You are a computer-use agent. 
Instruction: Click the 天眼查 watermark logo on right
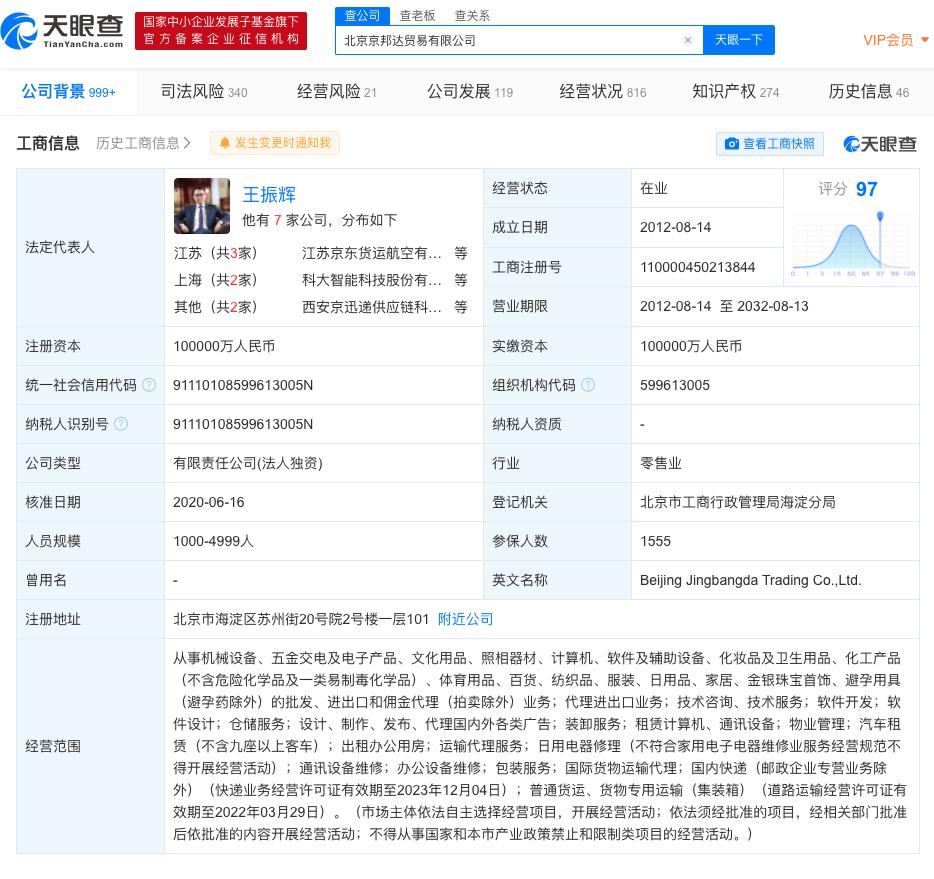click(x=880, y=144)
